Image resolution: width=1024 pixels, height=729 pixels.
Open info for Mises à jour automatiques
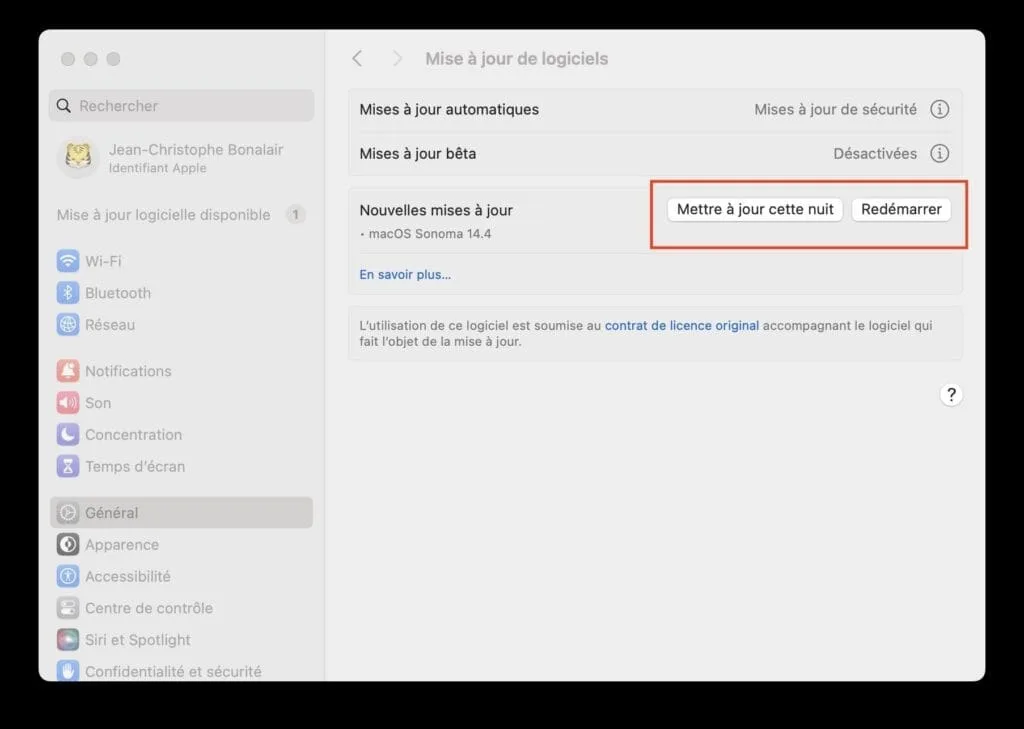click(939, 109)
